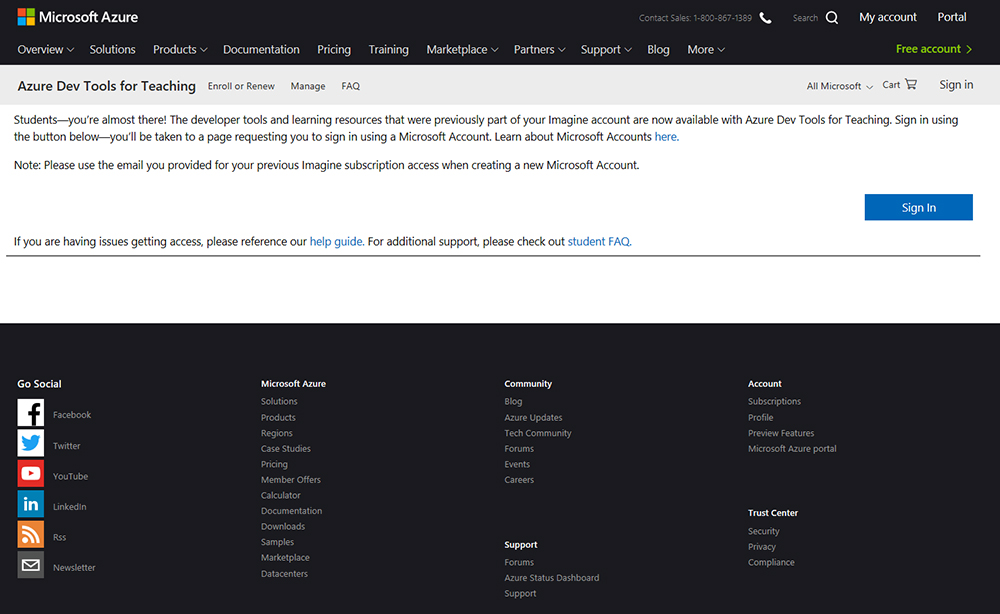Image resolution: width=1000 pixels, height=614 pixels.
Task: Follow the 'here' Microsoft Accounts link
Action: pyautogui.click(x=666, y=136)
